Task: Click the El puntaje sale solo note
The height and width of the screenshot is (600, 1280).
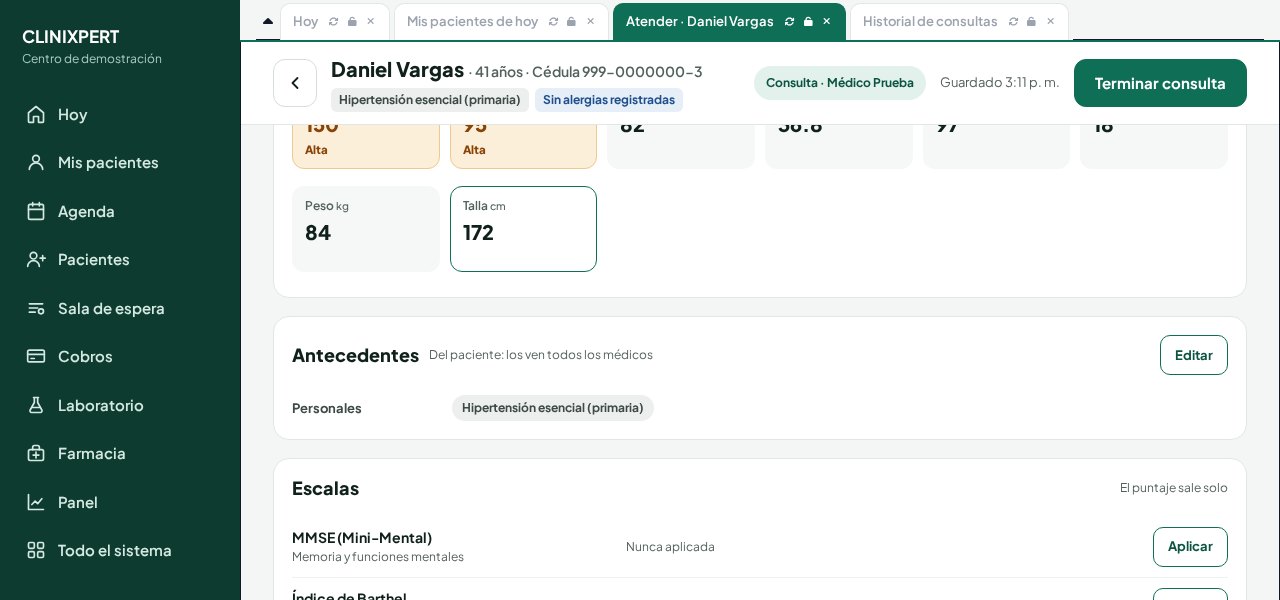Action: (1174, 488)
